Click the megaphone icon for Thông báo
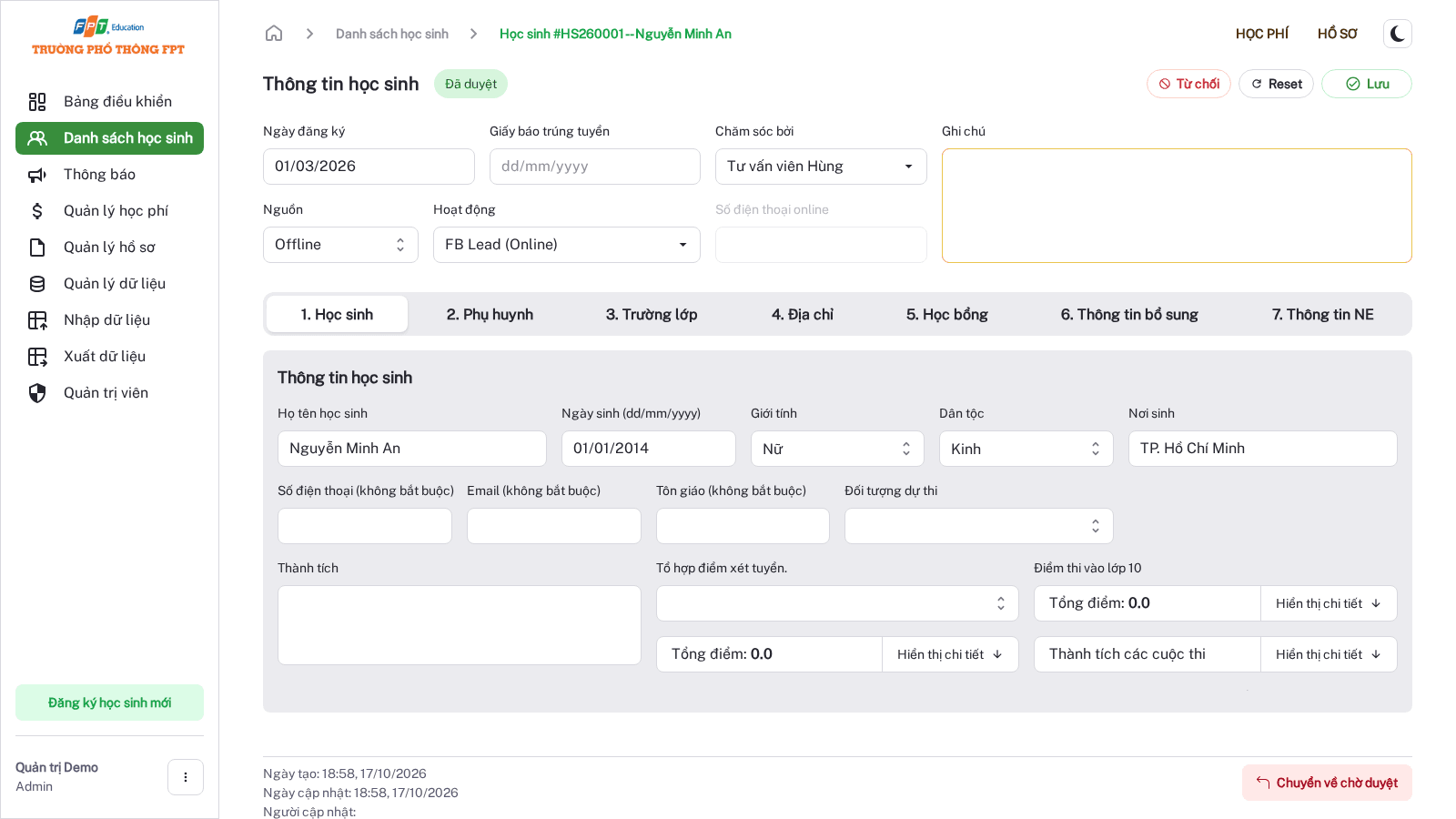 point(37,175)
